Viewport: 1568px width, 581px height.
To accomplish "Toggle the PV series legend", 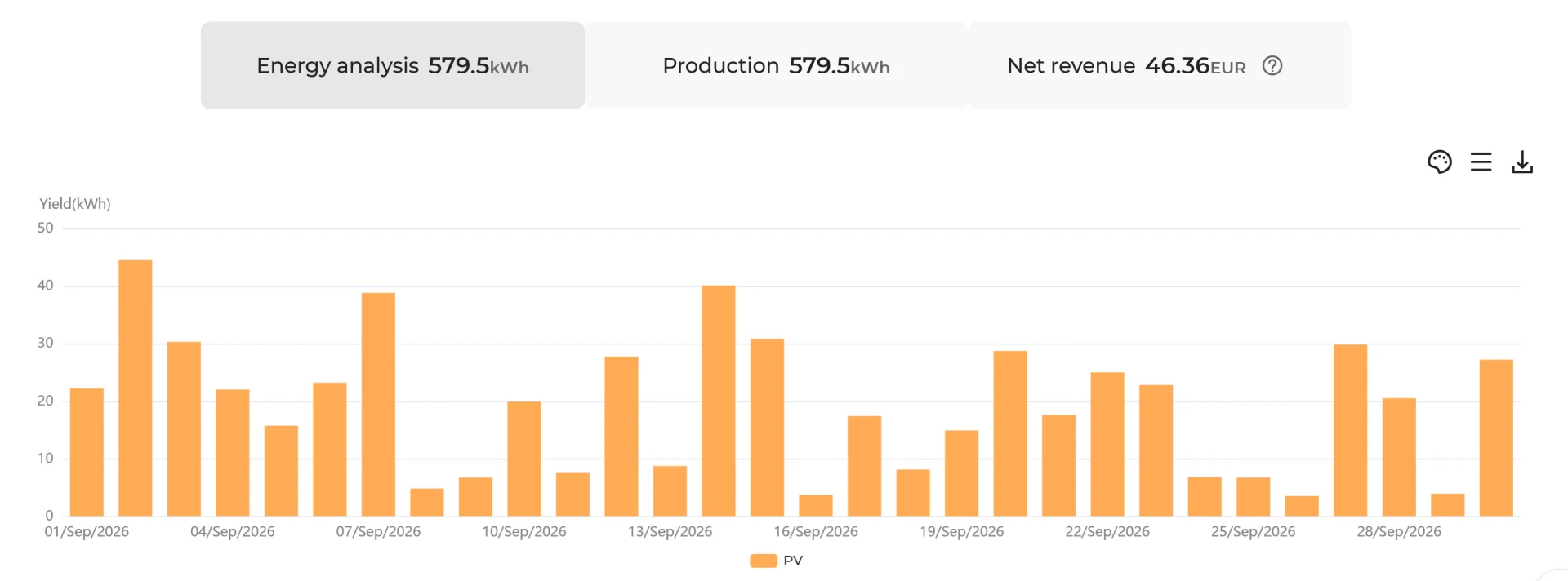I will 777,561.
